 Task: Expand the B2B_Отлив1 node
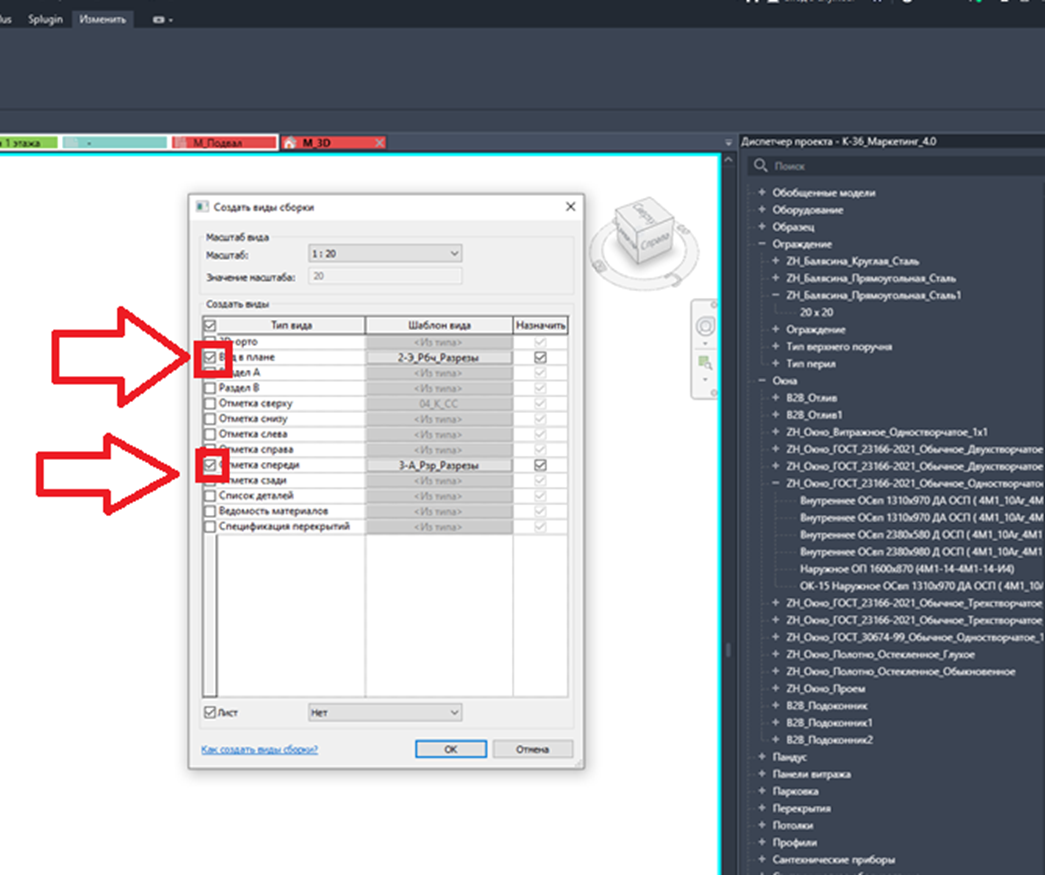(x=776, y=415)
